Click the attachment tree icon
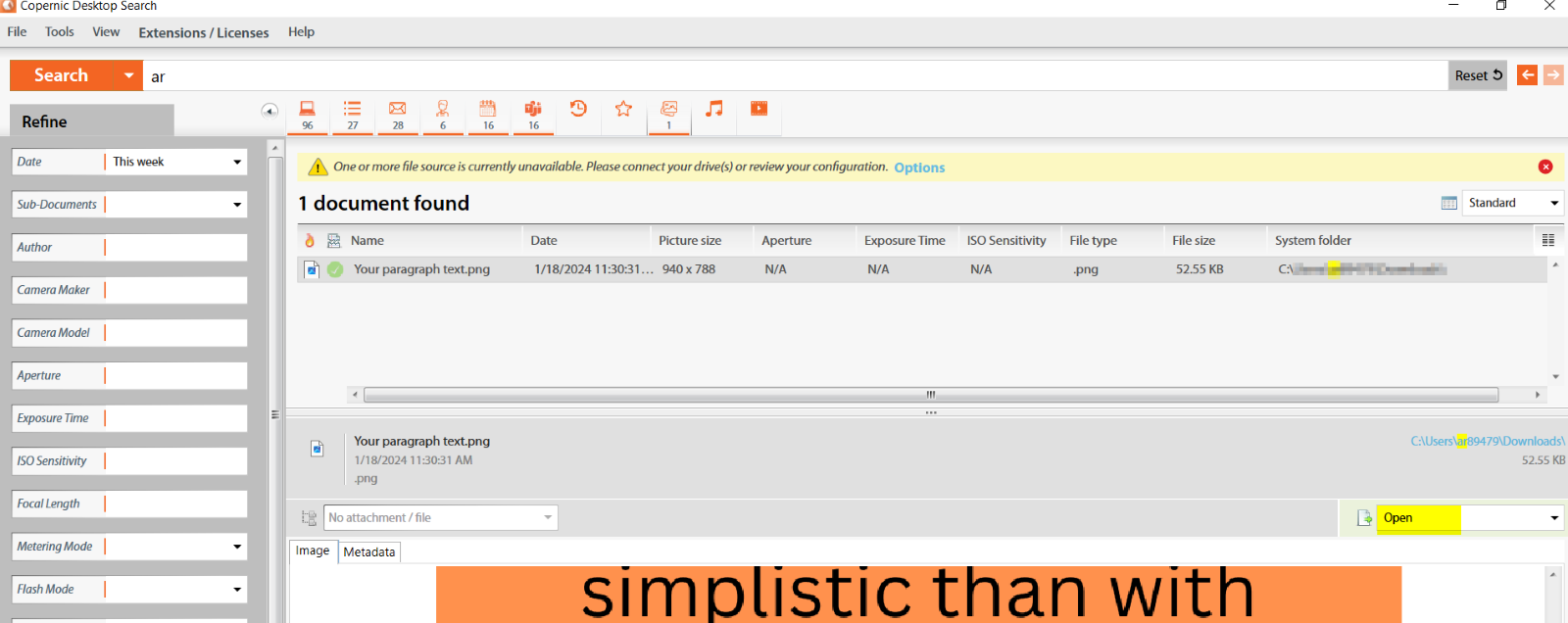1568x623 pixels. 309,518
